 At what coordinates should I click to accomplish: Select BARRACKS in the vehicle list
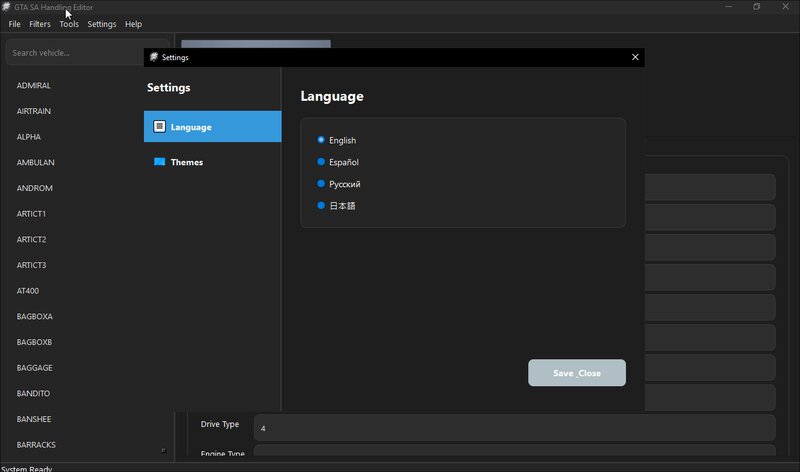pos(36,444)
